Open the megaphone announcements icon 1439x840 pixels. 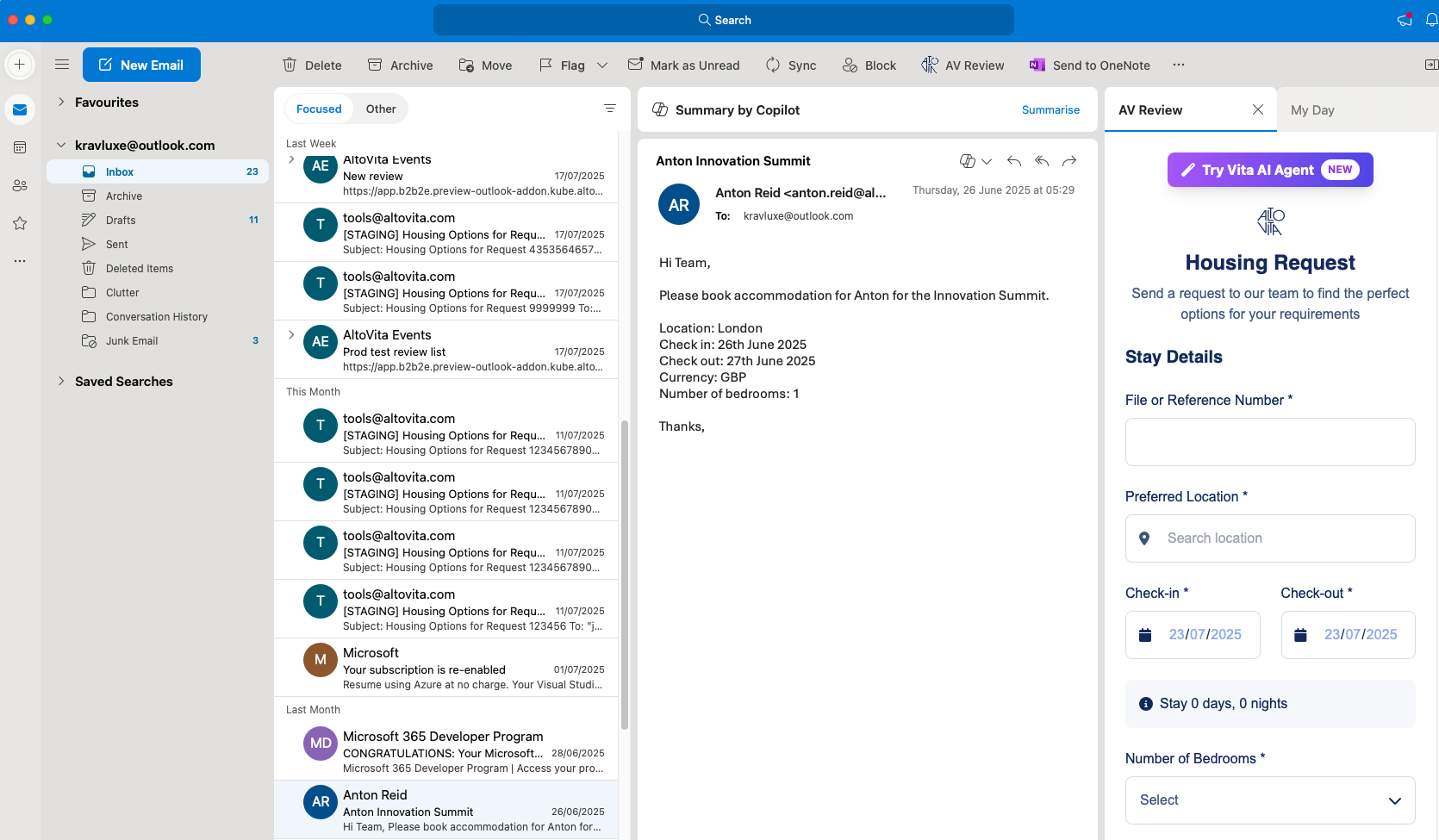pyautogui.click(x=1405, y=19)
